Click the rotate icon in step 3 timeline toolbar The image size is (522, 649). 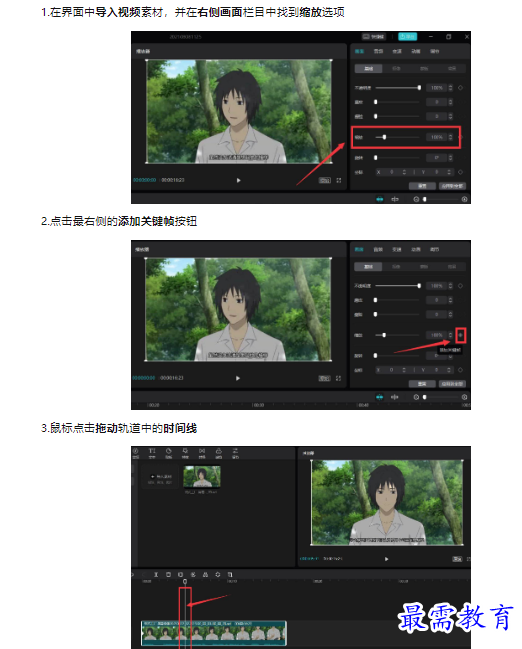coord(218,574)
